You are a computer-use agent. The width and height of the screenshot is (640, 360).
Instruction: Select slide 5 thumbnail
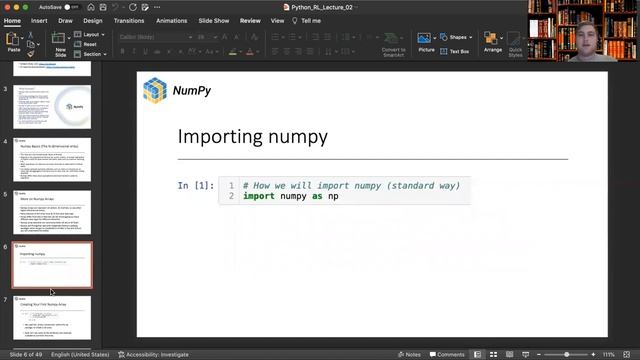coord(52,212)
